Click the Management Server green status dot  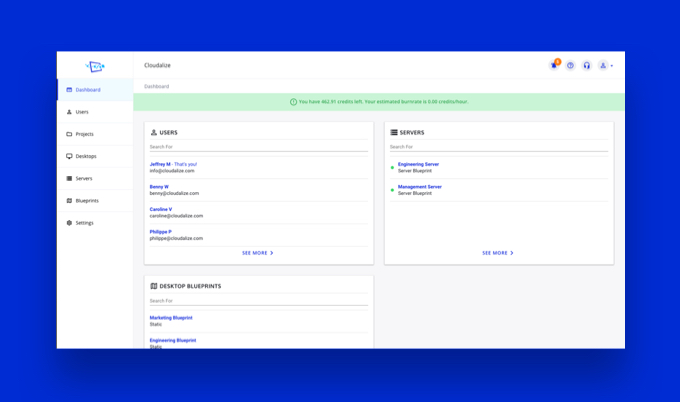coord(392,190)
